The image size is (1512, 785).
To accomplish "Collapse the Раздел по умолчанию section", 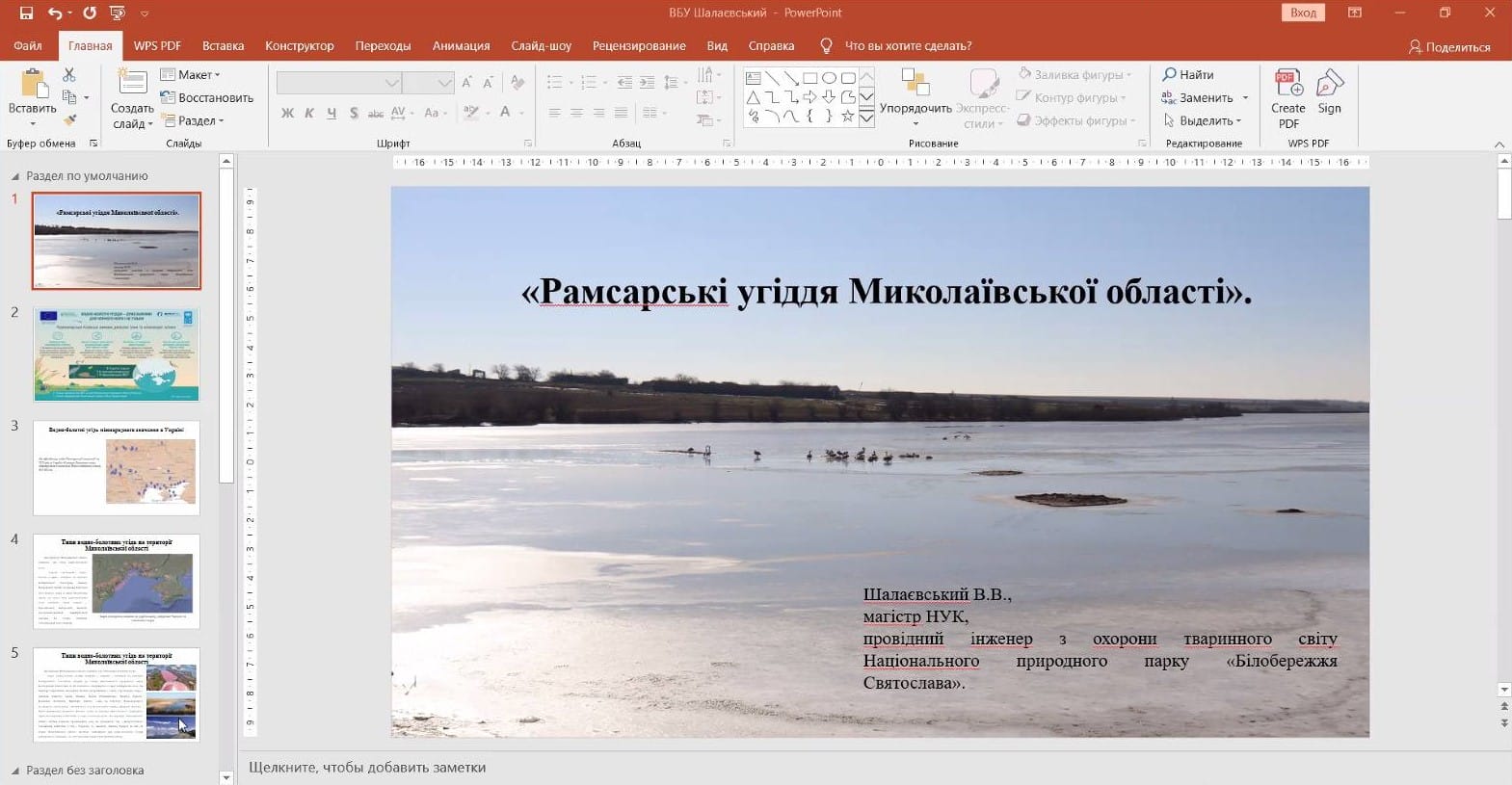I will point(15,176).
